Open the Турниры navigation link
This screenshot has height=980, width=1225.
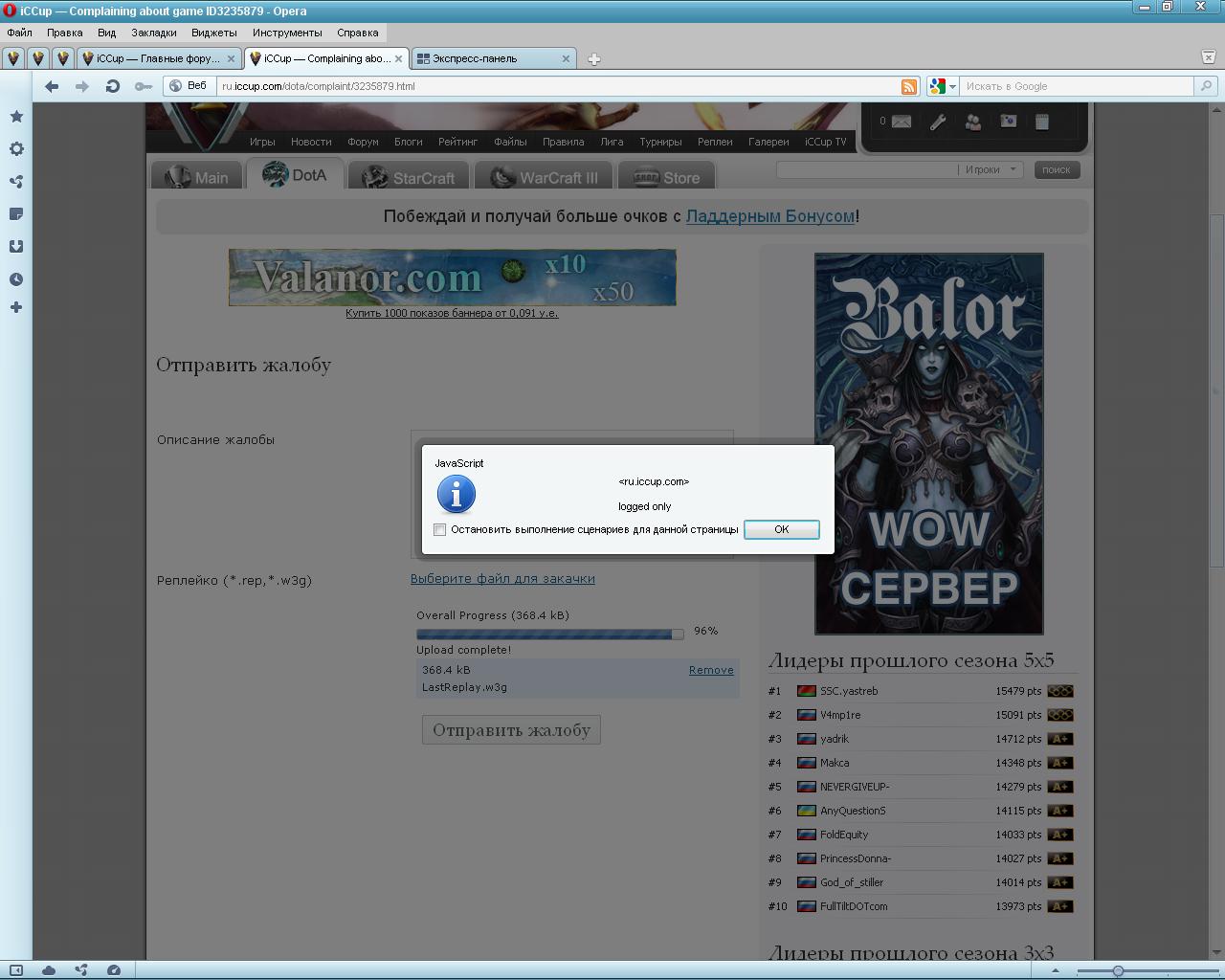point(661,142)
